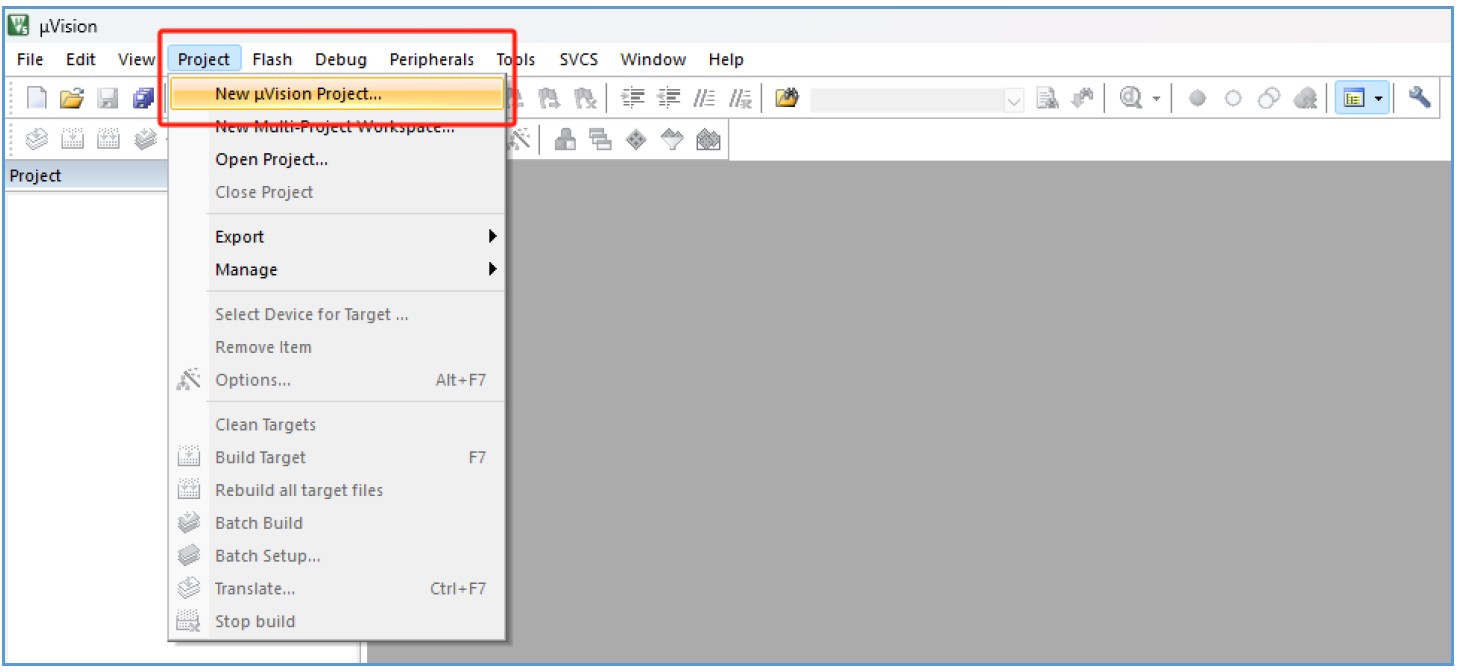Click the Select Software Packs icon

[x=672, y=140]
